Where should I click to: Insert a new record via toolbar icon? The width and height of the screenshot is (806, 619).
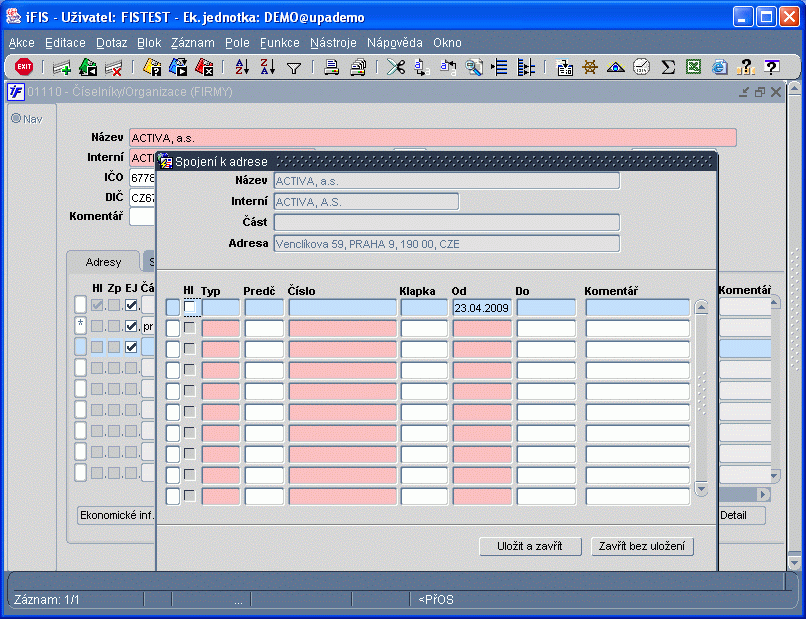click(x=62, y=67)
